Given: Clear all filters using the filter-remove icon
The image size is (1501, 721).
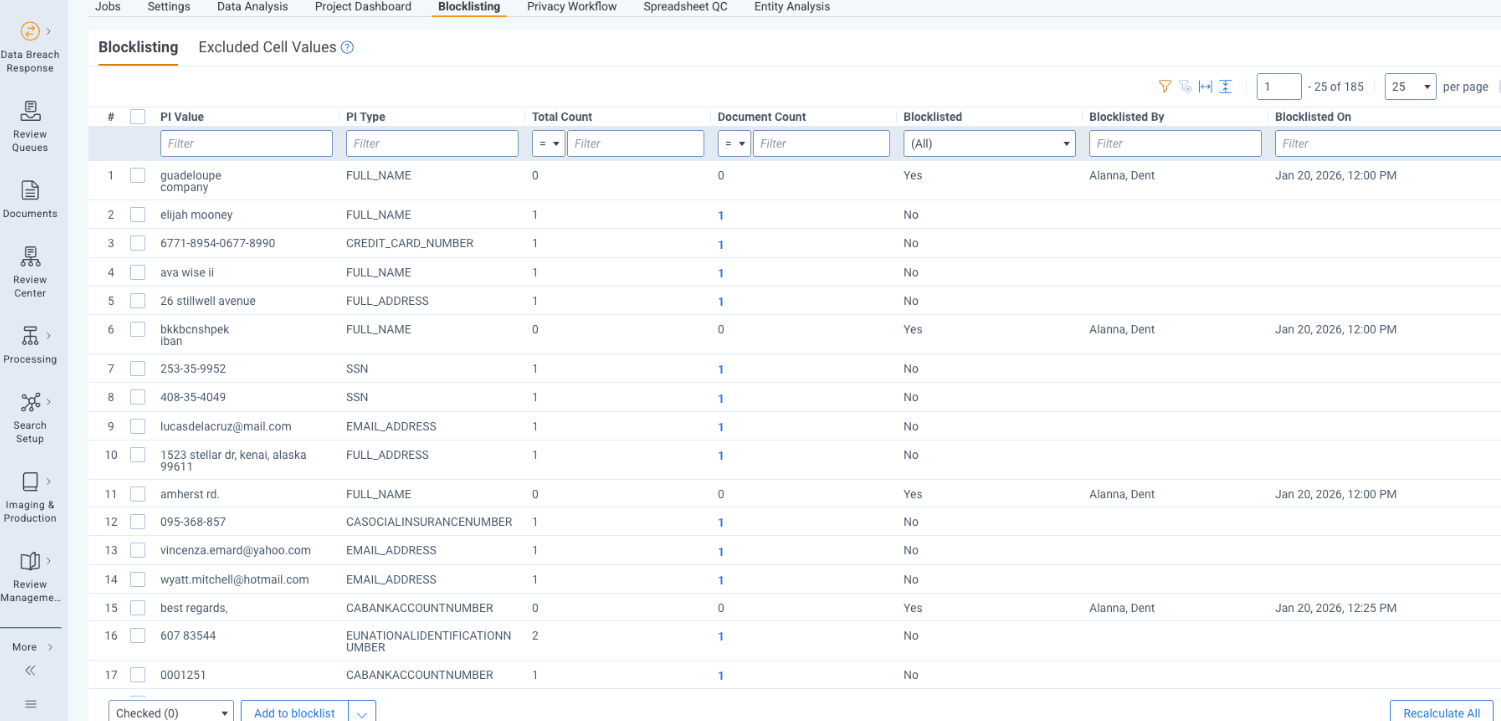Looking at the screenshot, I should pos(1185,87).
